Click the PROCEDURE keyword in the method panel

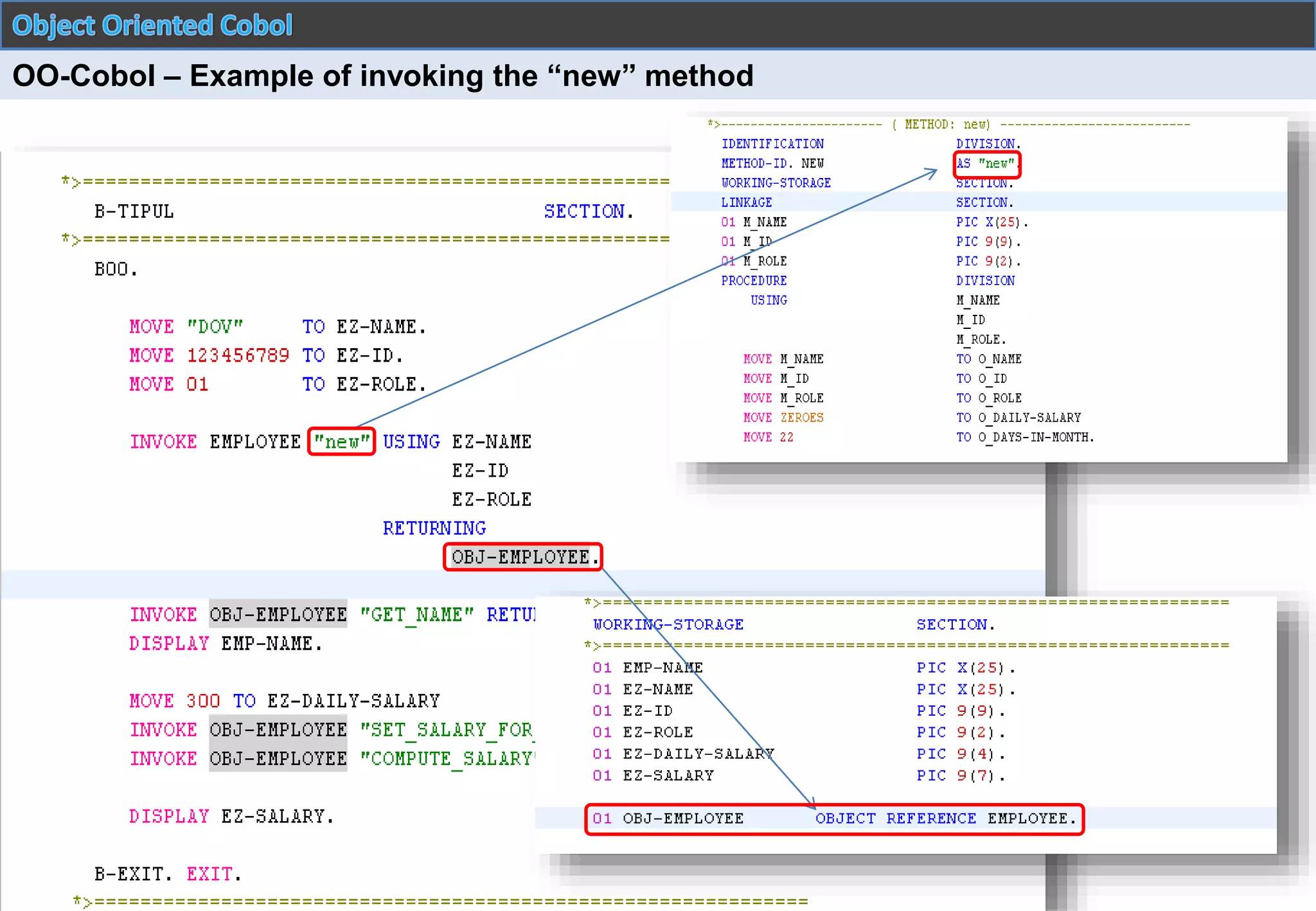pos(754,281)
